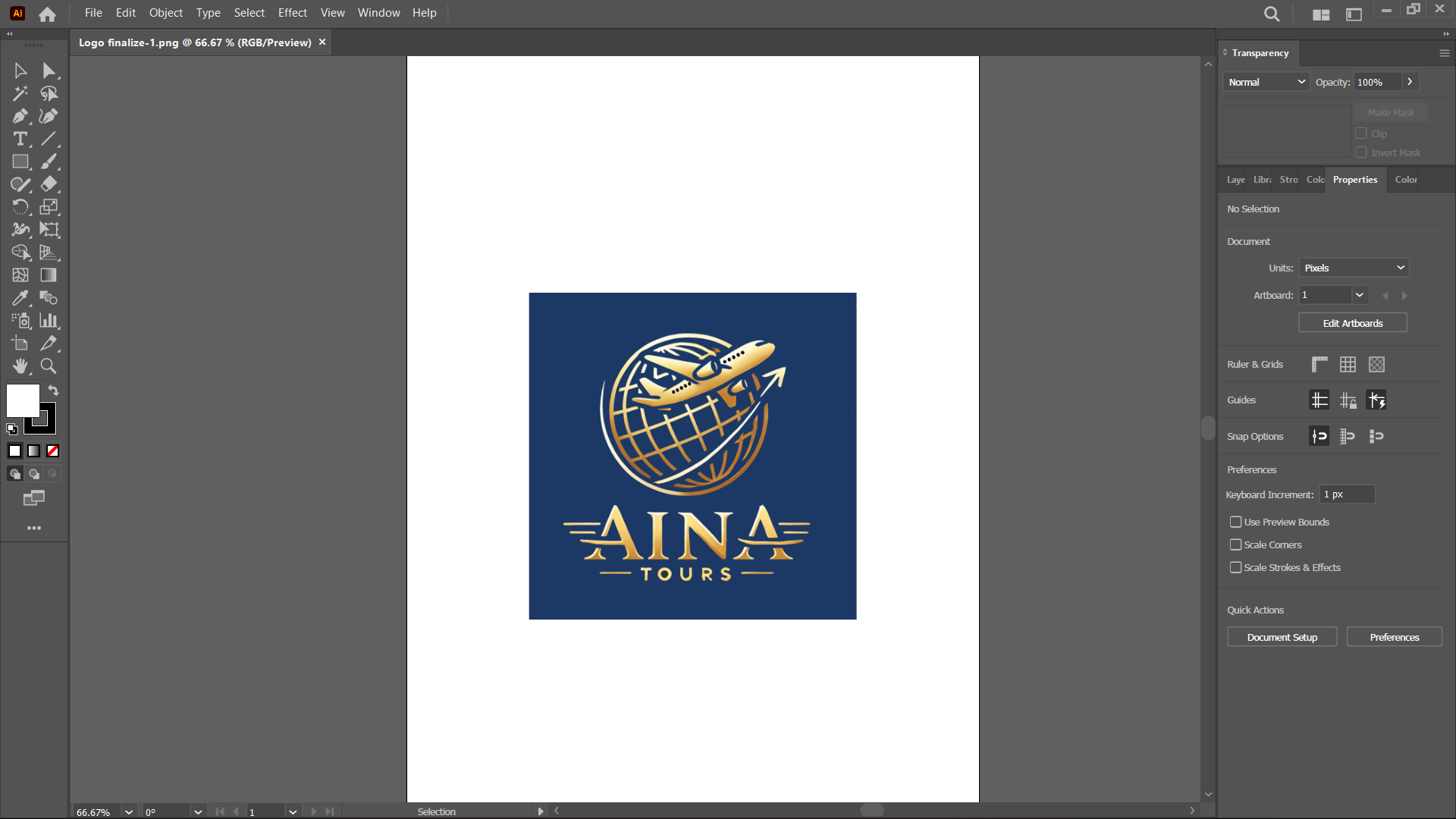The width and height of the screenshot is (1456, 819).
Task: Toggle Lock Guides button
Action: click(1348, 400)
